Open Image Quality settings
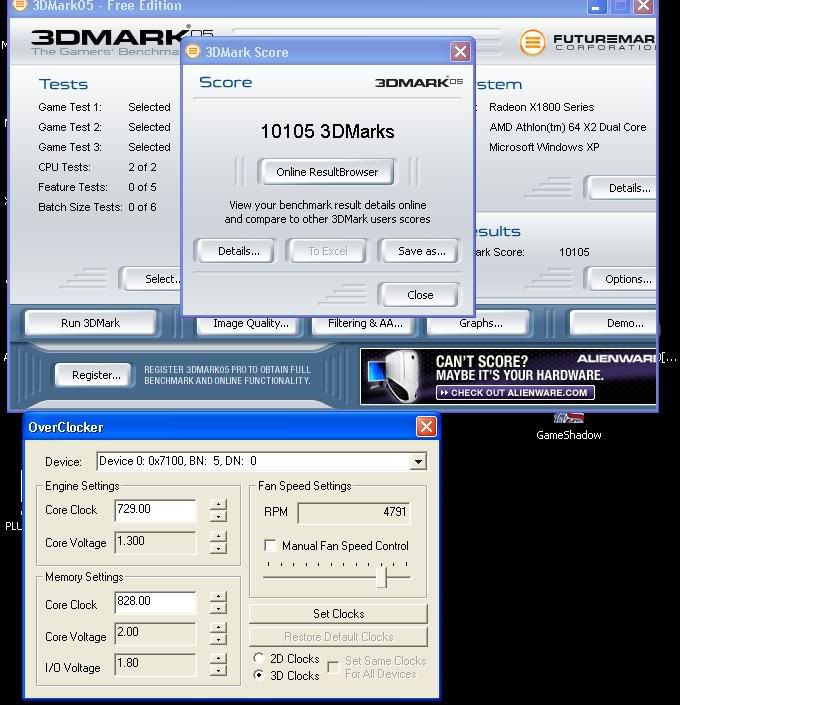 point(250,324)
